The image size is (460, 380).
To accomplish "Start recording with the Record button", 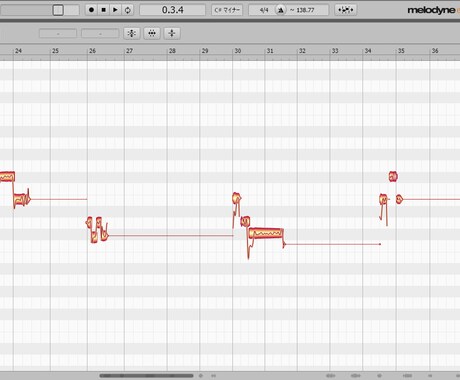I will coord(91,10).
